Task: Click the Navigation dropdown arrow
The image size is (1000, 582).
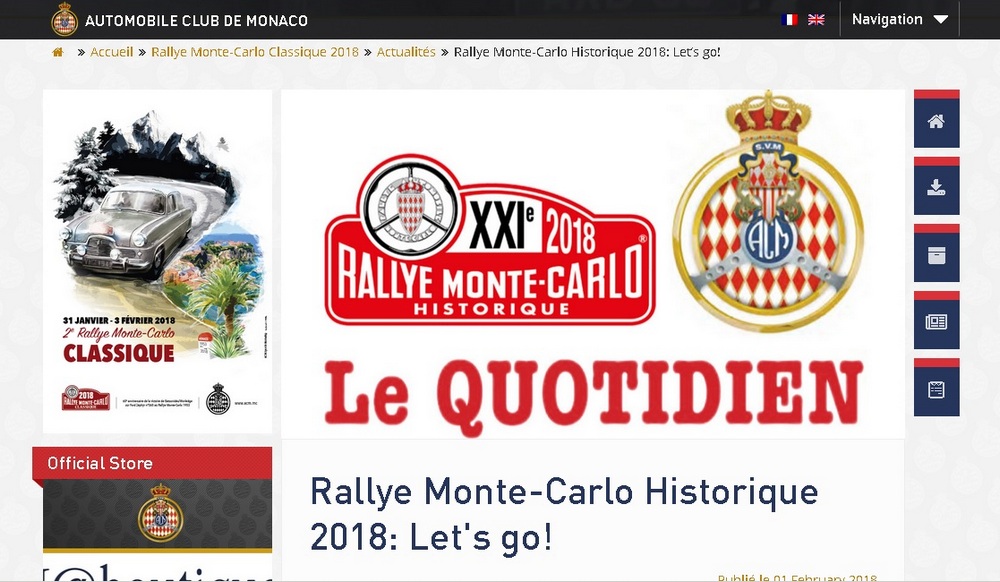Action: click(x=941, y=20)
